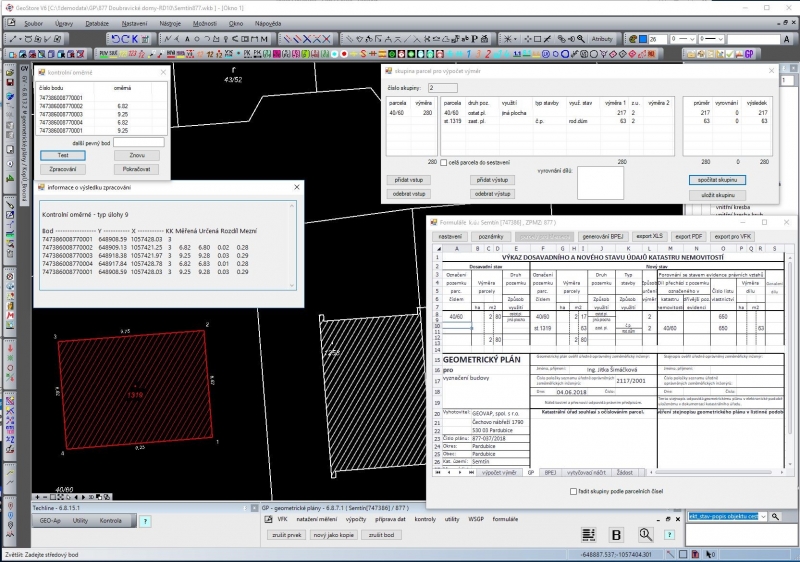Open the 'formuláře' menu in the GP panel
The height and width of the screenshot is (562, 800).
(505, 519)
